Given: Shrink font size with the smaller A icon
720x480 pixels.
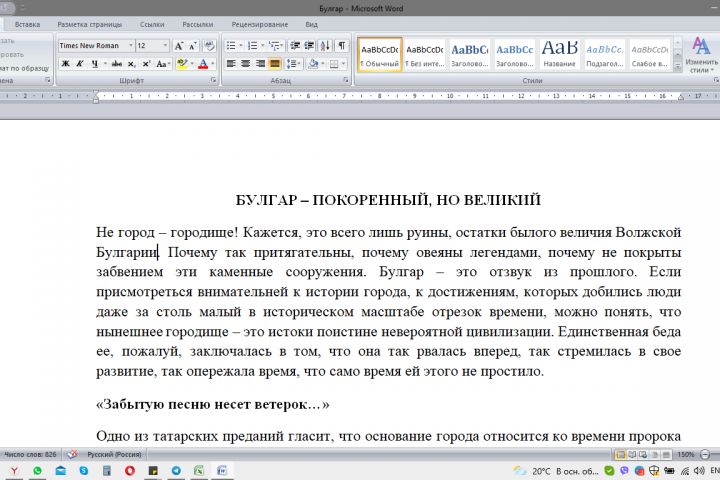Looking at the screenshot, I should click(193, 45).
